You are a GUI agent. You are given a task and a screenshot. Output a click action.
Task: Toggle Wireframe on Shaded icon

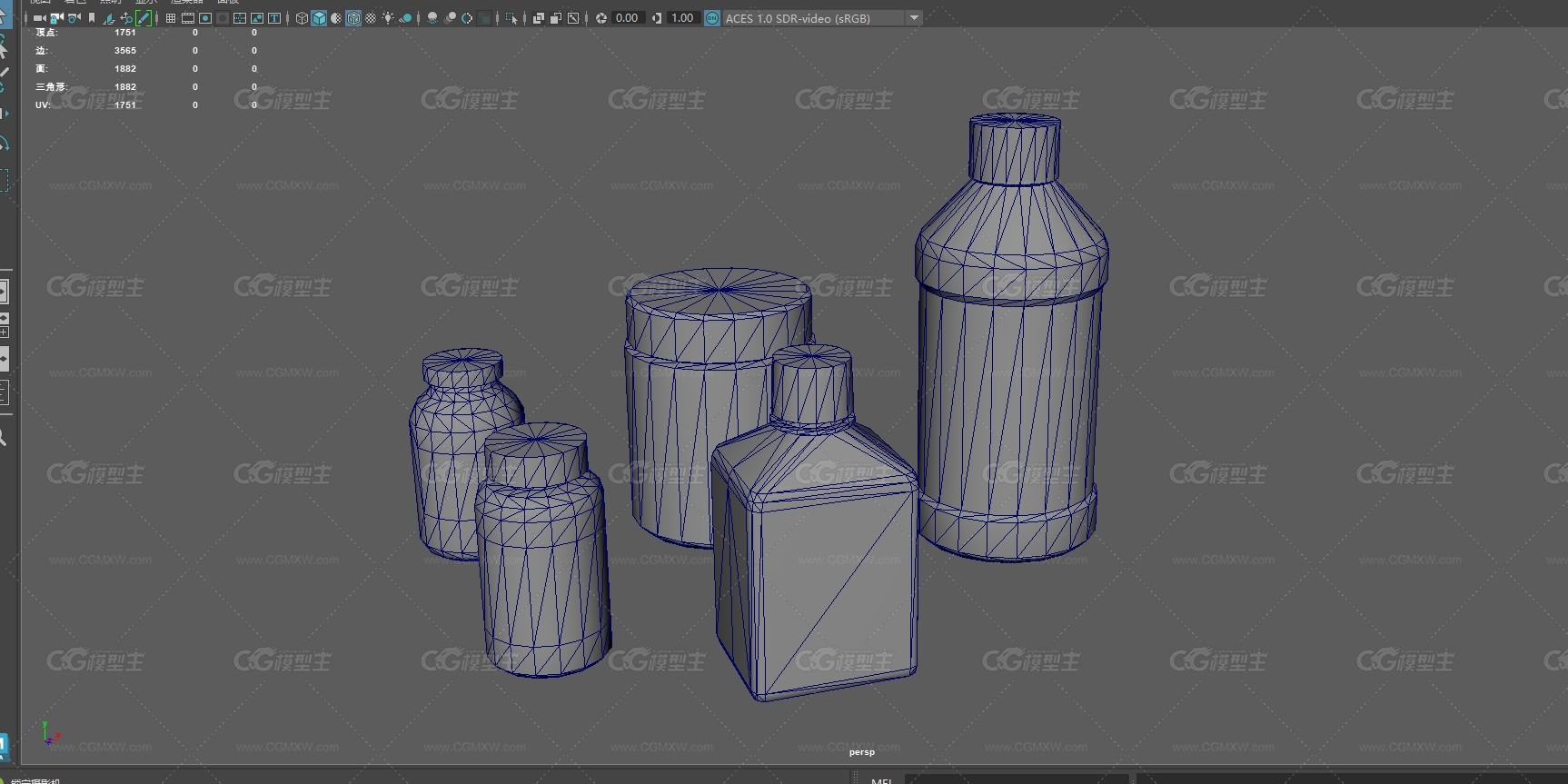point(353,18)
